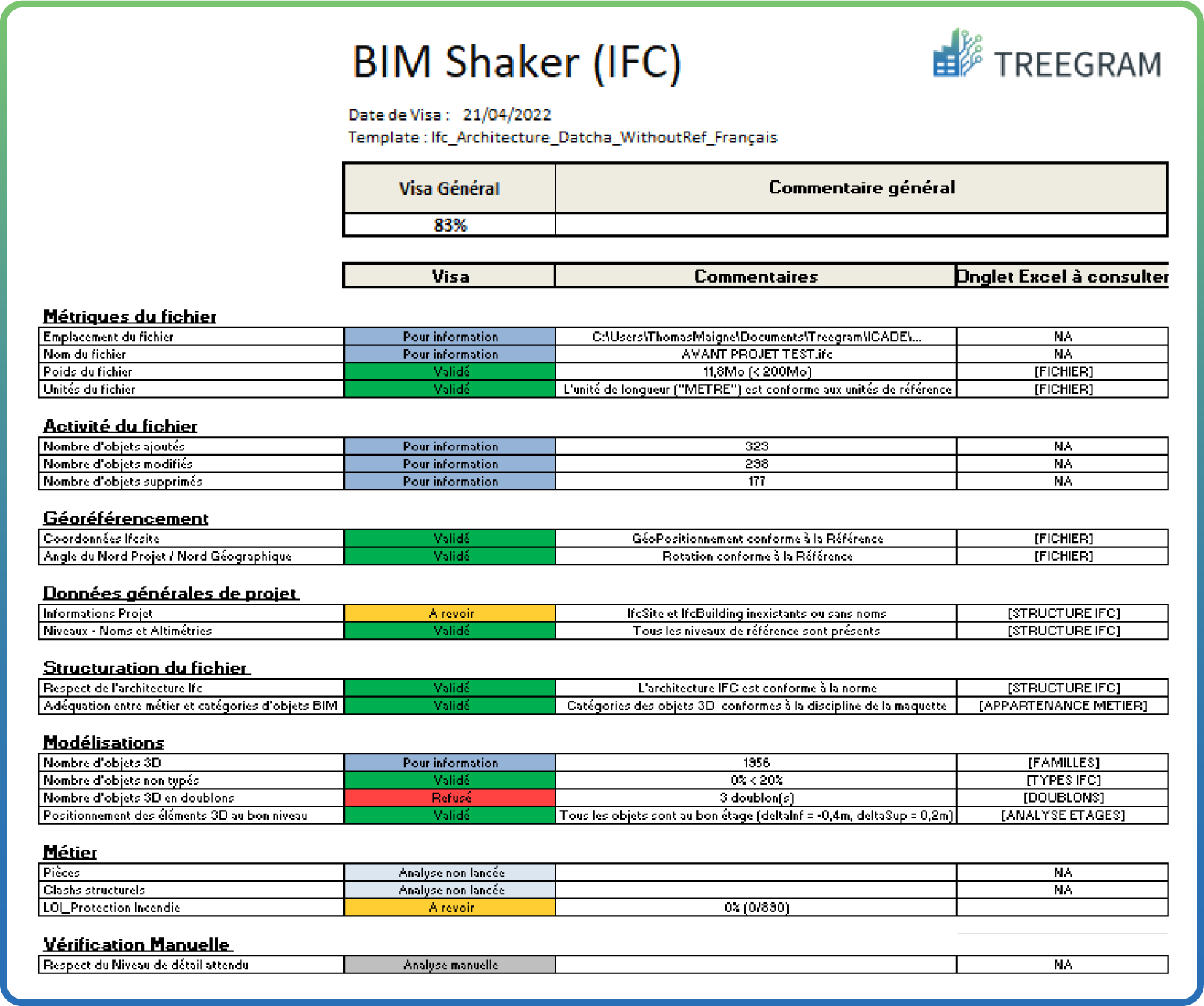Click the red 'Refusé' status cell

click(x=450, y=797)
